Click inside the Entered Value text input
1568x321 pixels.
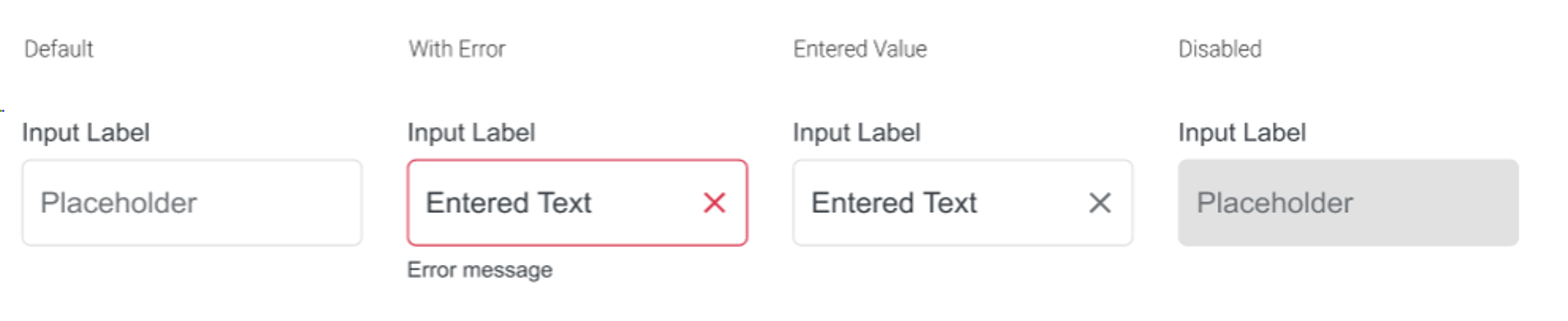point(963,202)
